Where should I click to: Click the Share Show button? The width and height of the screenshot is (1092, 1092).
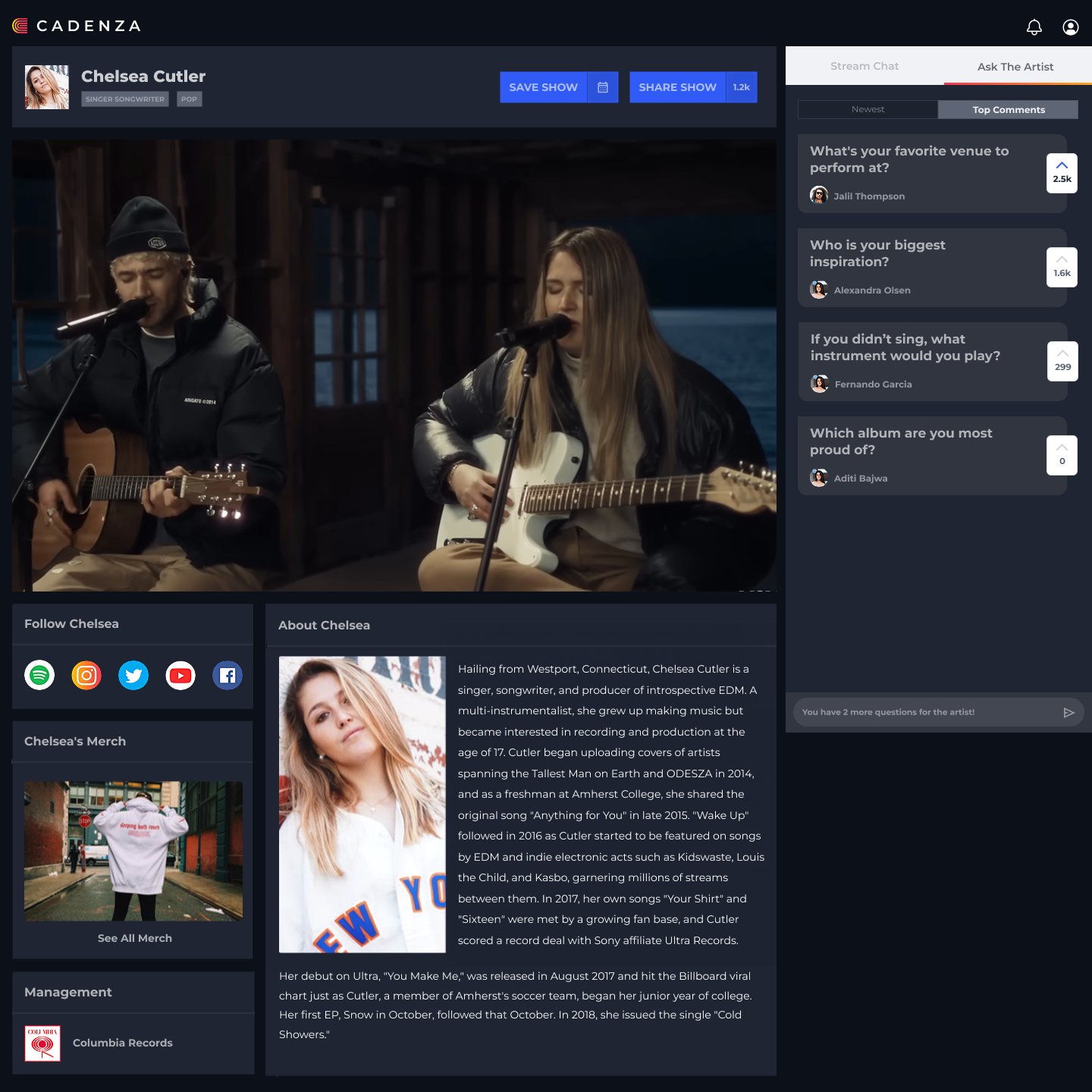[677, 87]
